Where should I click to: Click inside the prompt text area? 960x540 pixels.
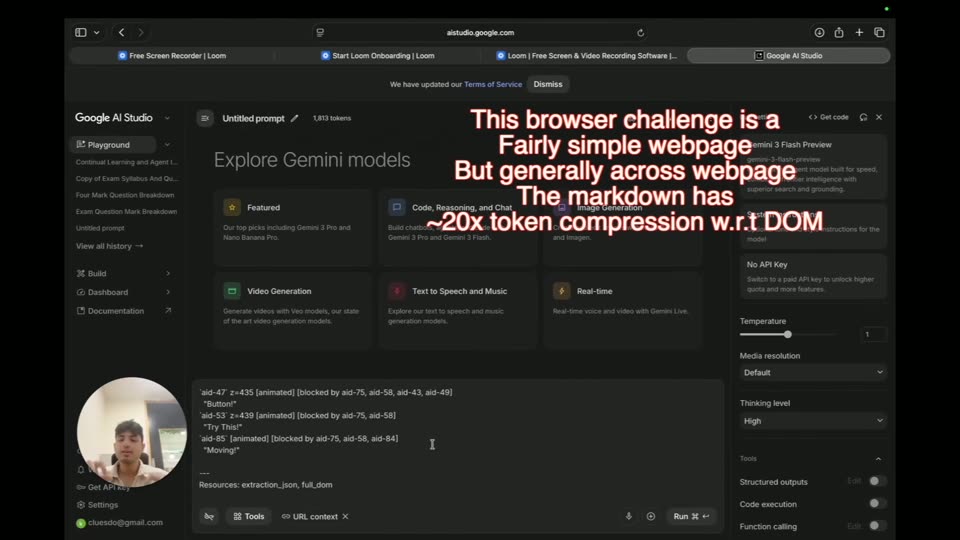pyautogui.click(x=458, y=438)
